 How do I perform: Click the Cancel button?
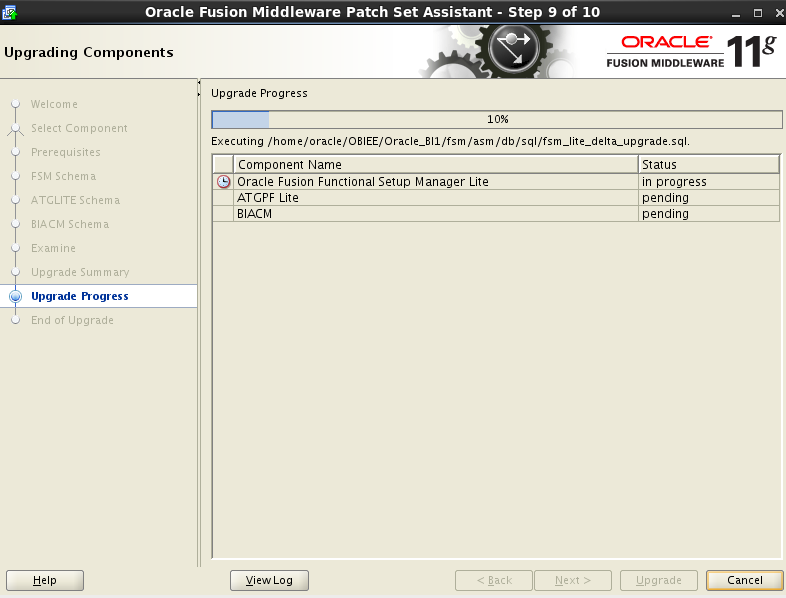point(744,580)
